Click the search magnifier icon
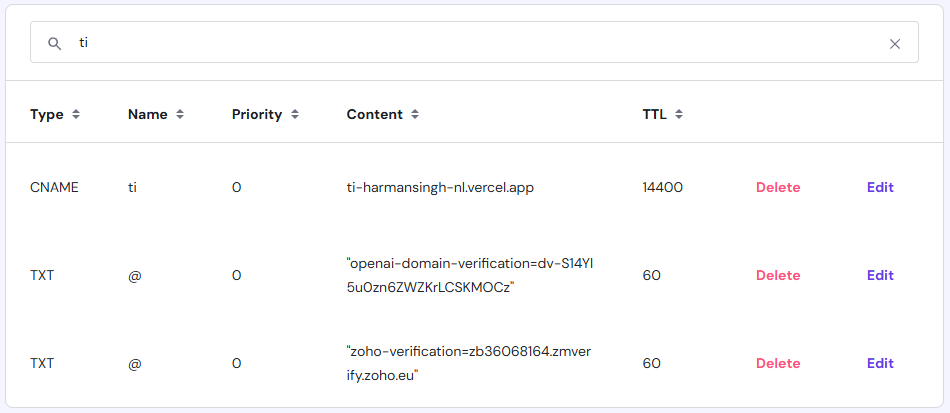 point(55,43)
